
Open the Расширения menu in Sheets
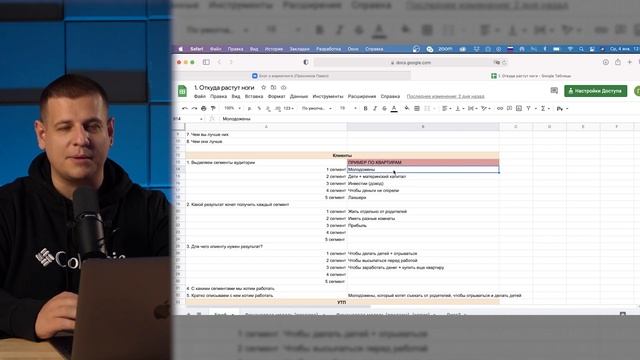point(362,96)
